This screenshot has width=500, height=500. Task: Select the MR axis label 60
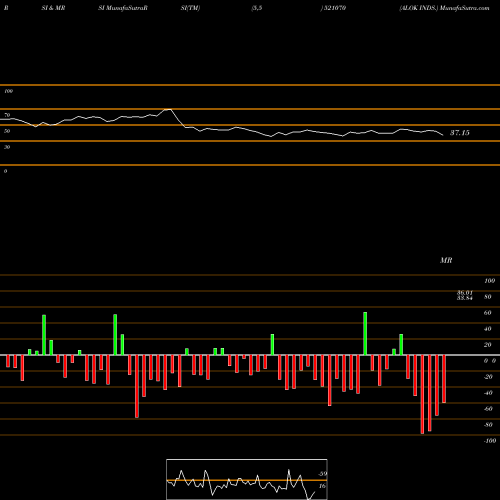(x=488, y=313)
